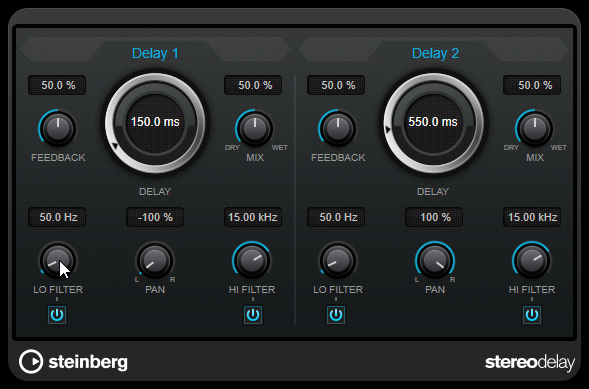Select Delay 1 Mix 50.0 % value field

[x=253, y=85]
